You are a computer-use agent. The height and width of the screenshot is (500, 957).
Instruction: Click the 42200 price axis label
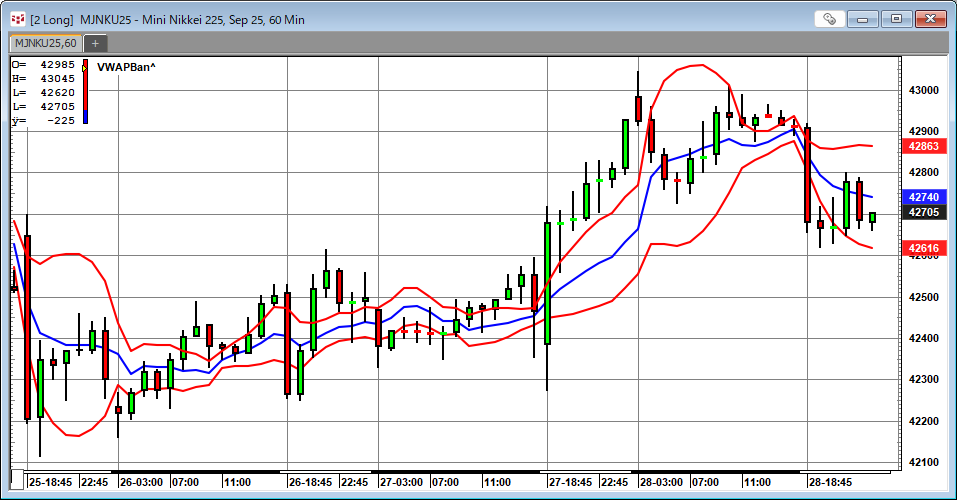(923, 421)
